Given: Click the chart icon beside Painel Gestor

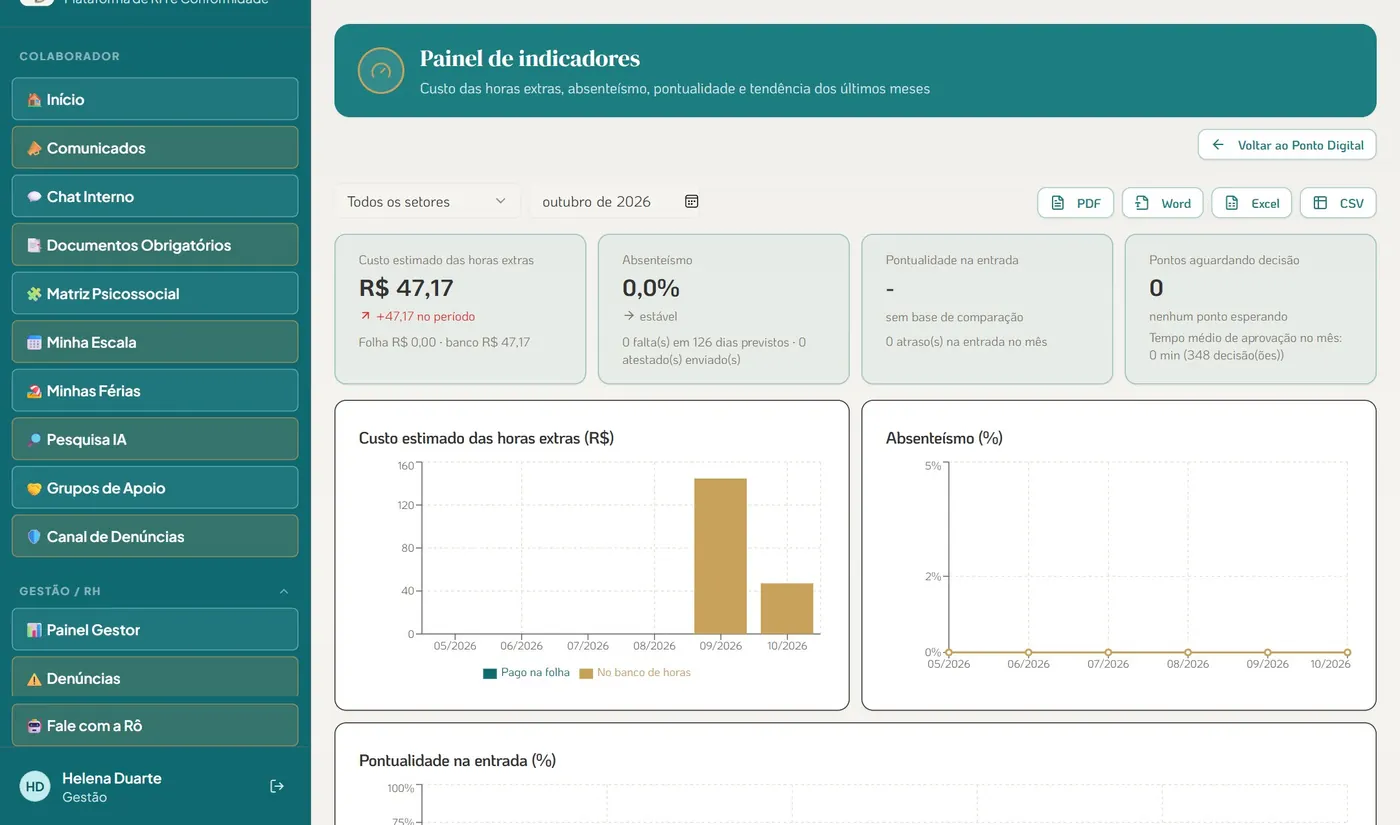Looking at the screenshot, I should (34, 630).
